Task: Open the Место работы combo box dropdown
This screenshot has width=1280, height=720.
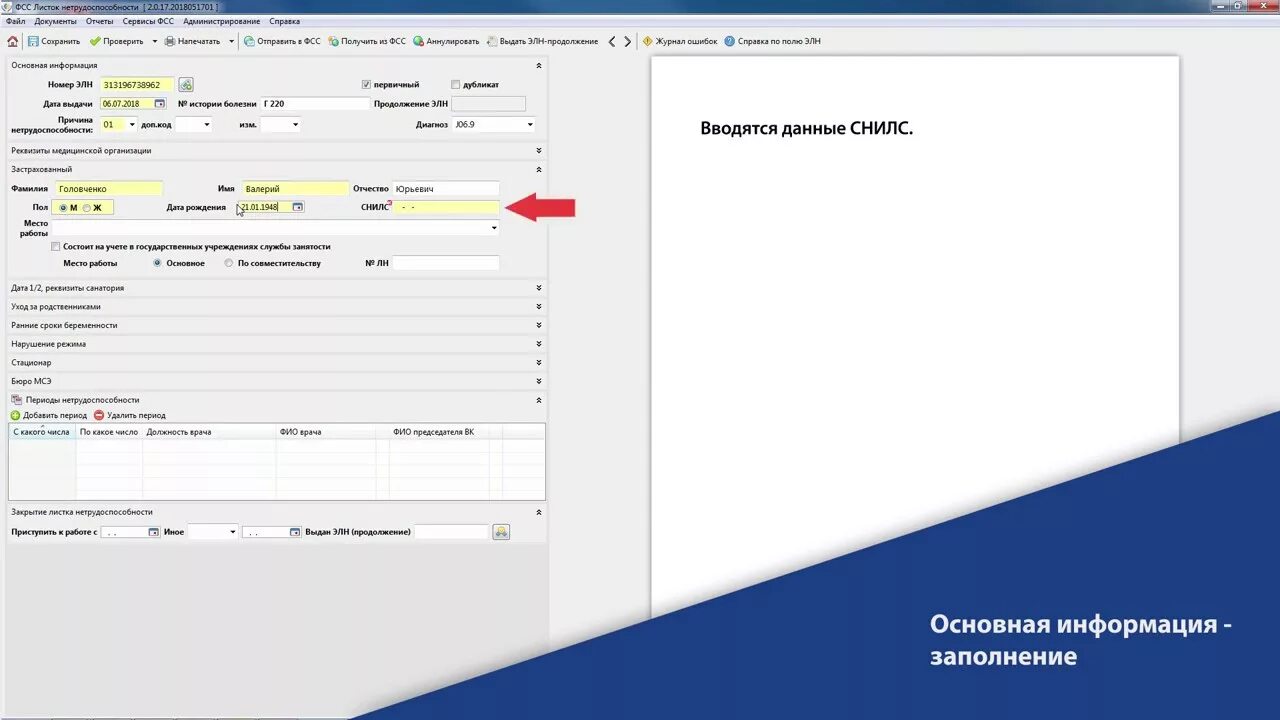Action: (494, 228)
